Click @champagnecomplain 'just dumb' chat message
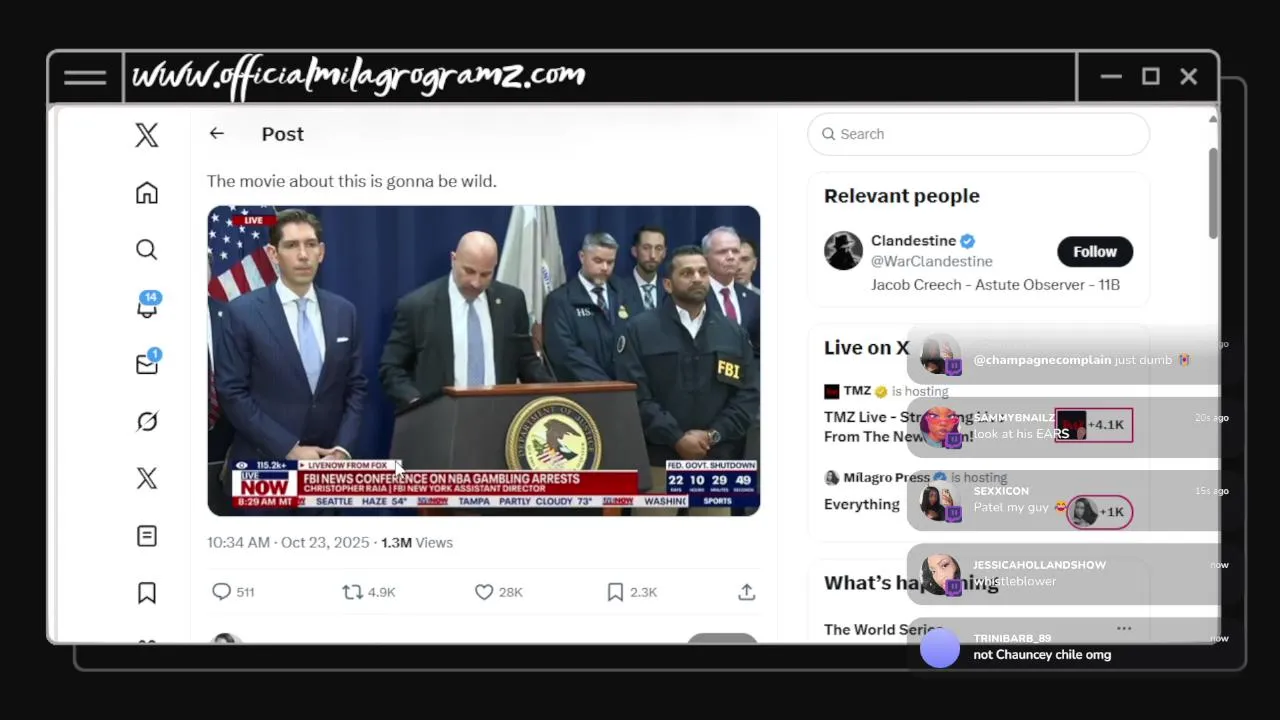This screenshot has width=1280, height=720. [1082, 360]
